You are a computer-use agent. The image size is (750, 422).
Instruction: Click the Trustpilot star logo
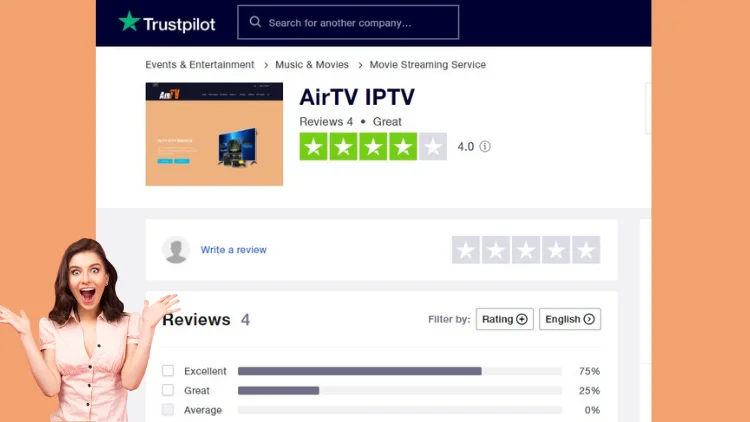click(x=129, y=22)
